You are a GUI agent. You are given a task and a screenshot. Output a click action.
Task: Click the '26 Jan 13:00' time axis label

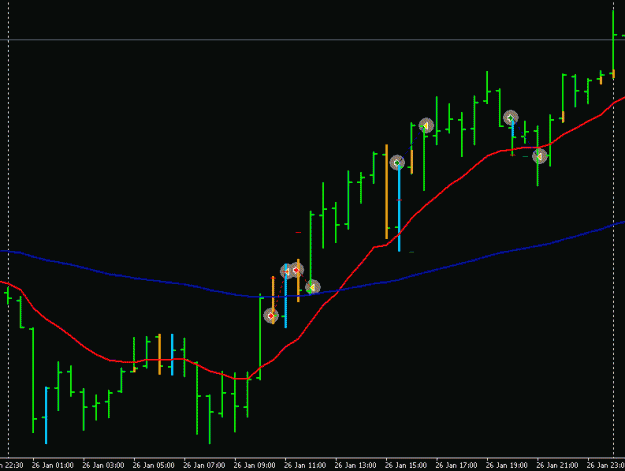point(355,465)
